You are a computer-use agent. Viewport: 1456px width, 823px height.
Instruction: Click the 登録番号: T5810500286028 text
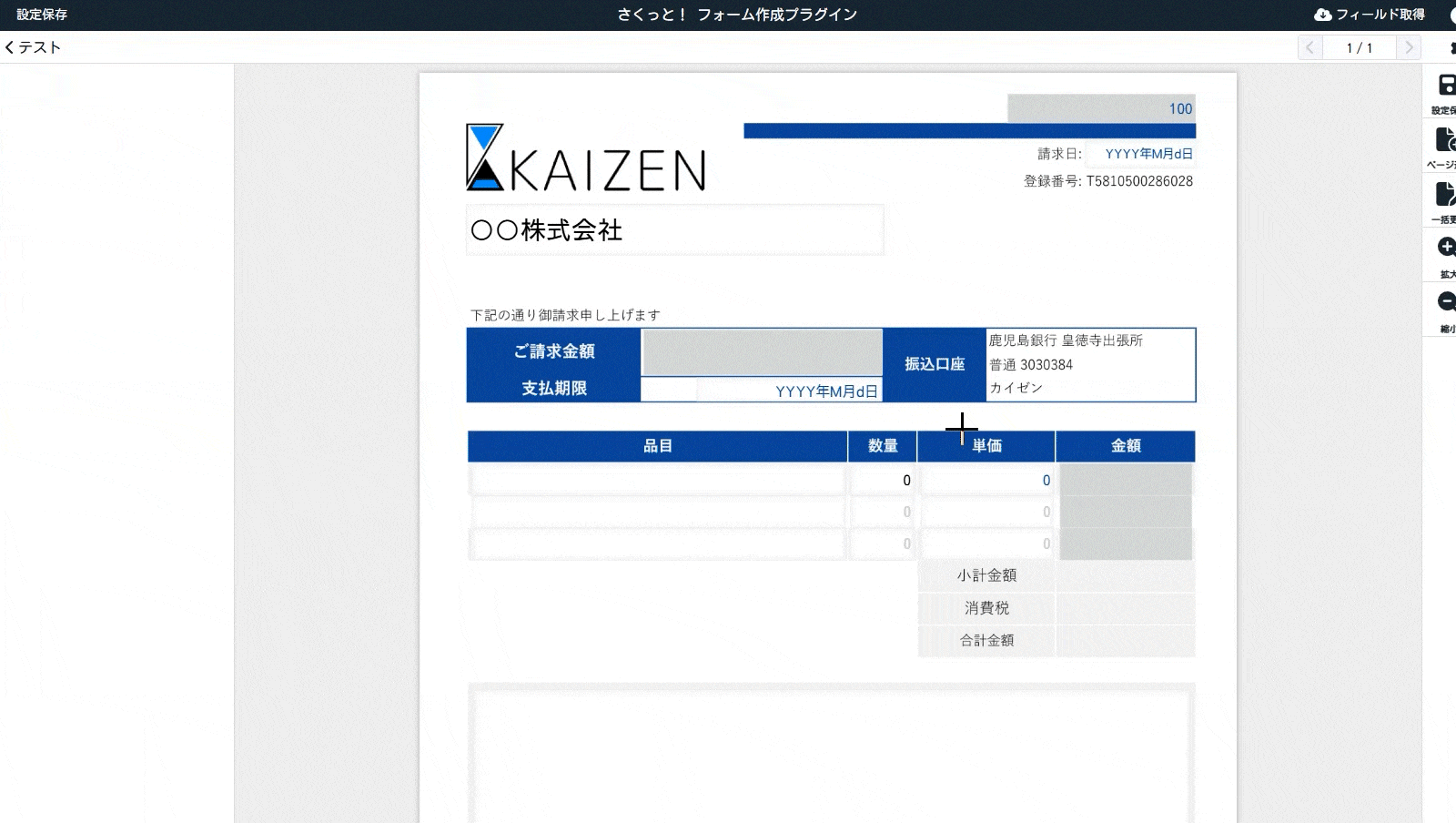pyautogui.click(x=1108, y=181)
